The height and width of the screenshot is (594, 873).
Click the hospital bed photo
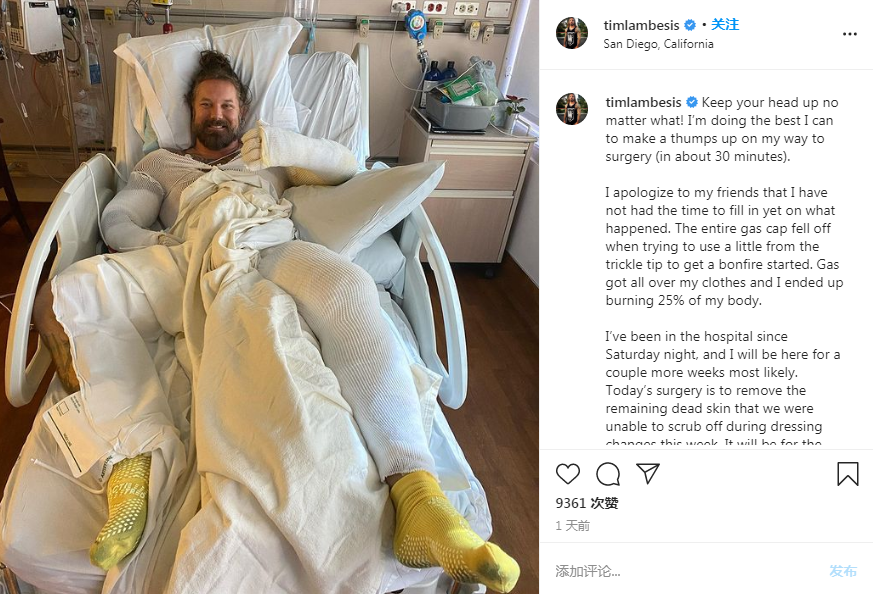269,297
